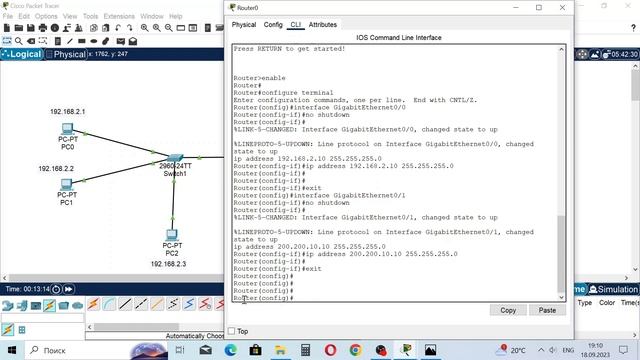This screenshot has width=640, height=360.
Task: Choose the Copper Cross-Over dashed cable
Action: [x=141, y=304]
